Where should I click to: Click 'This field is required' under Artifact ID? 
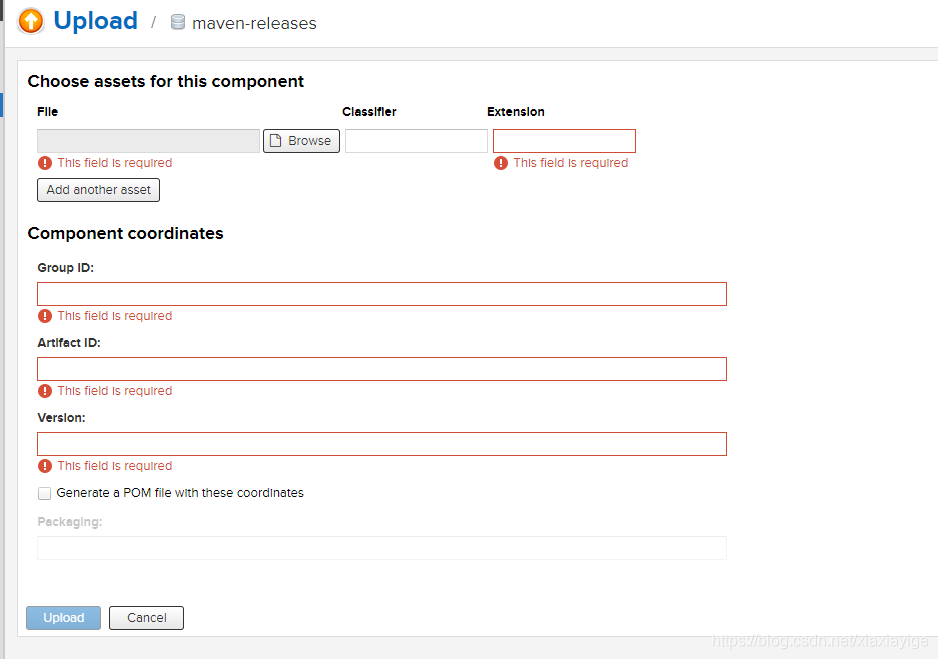click(x=115, y=391)
